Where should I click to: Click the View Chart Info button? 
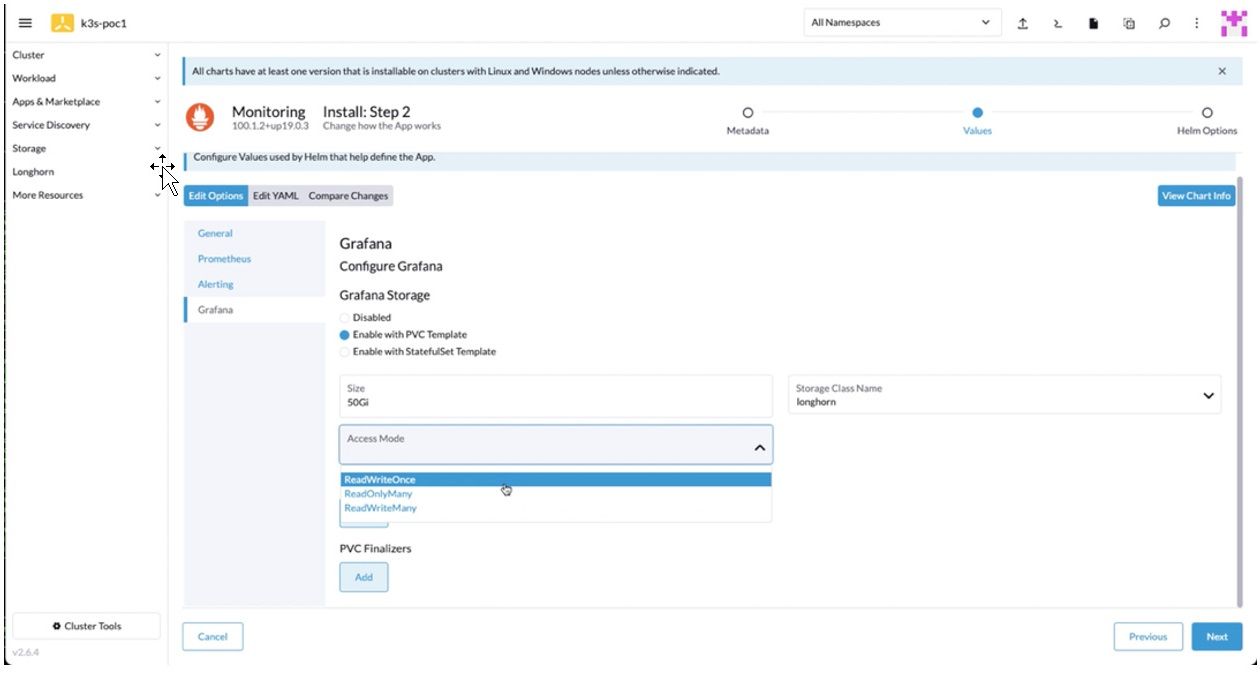pyautogui.click(x=1196, y=196)
